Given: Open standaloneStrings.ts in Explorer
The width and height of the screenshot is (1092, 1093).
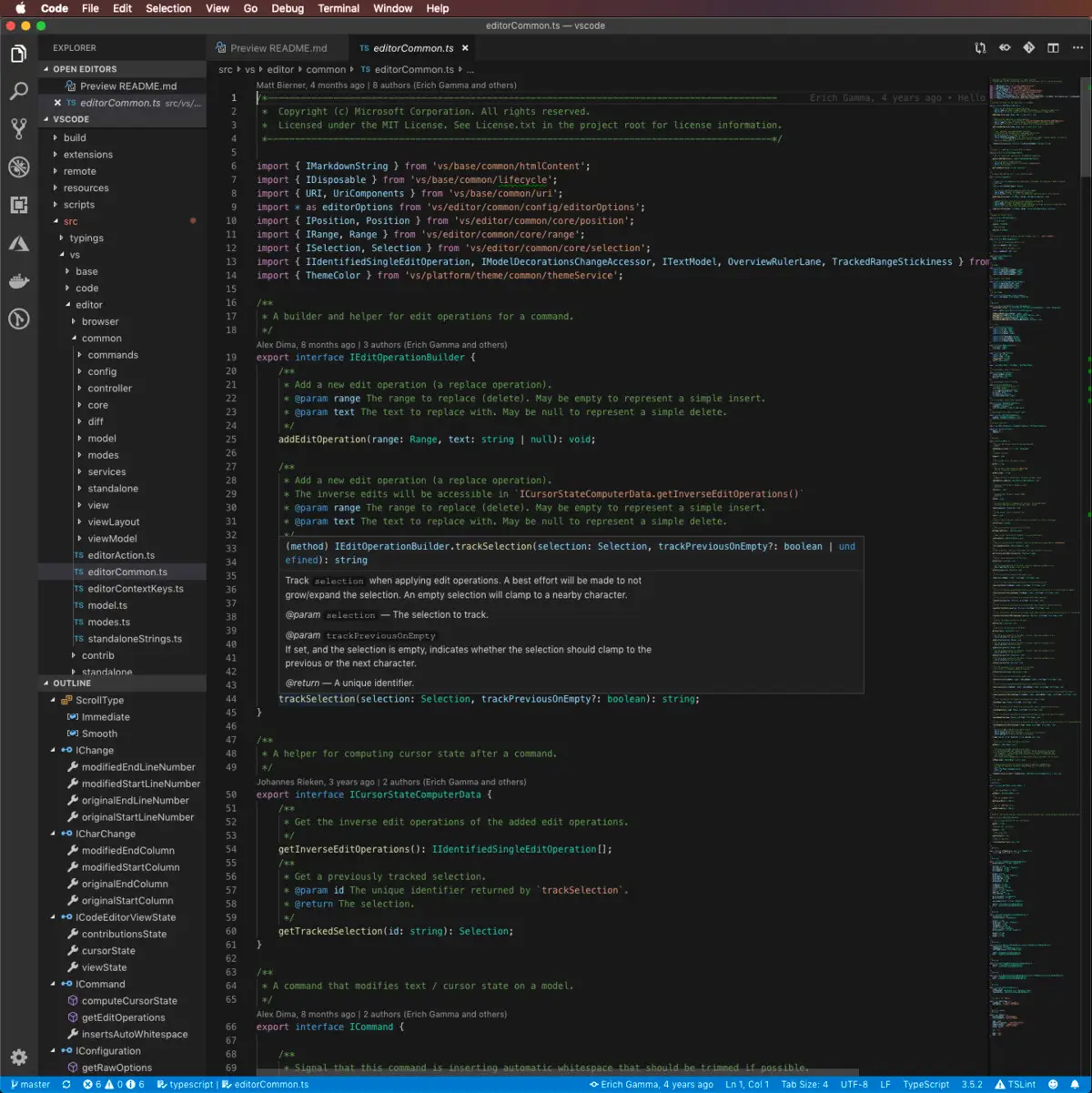Looking at the screenshot, I should click(x=122, y=639).
